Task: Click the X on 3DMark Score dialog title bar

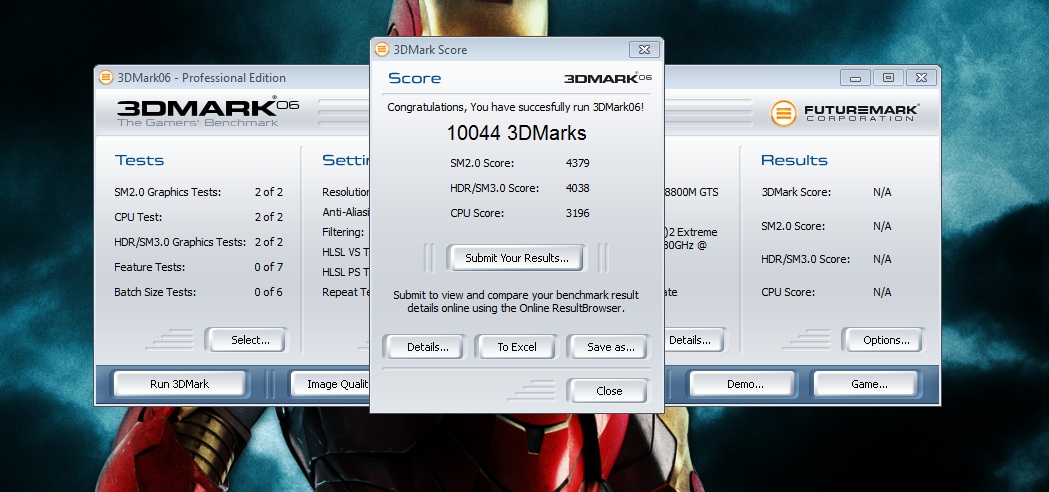Action: pos(644,50)
